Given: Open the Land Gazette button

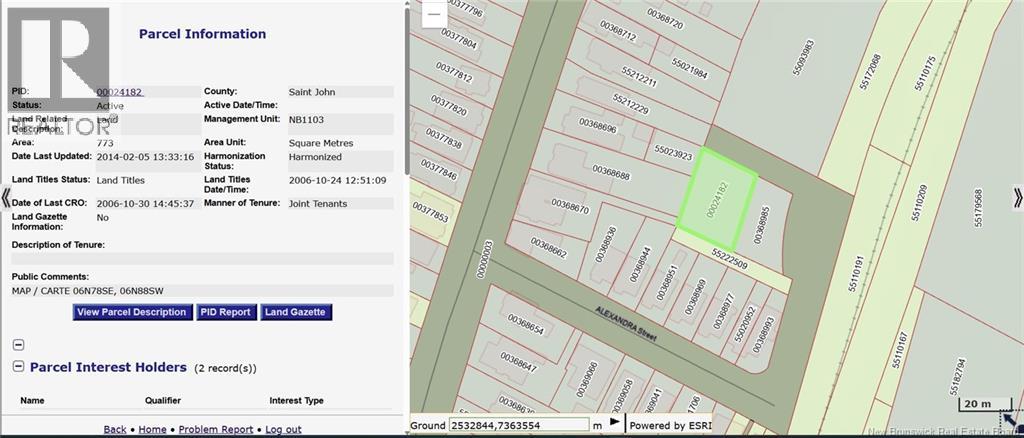Looking at the screenshot, I should (295, 312).
